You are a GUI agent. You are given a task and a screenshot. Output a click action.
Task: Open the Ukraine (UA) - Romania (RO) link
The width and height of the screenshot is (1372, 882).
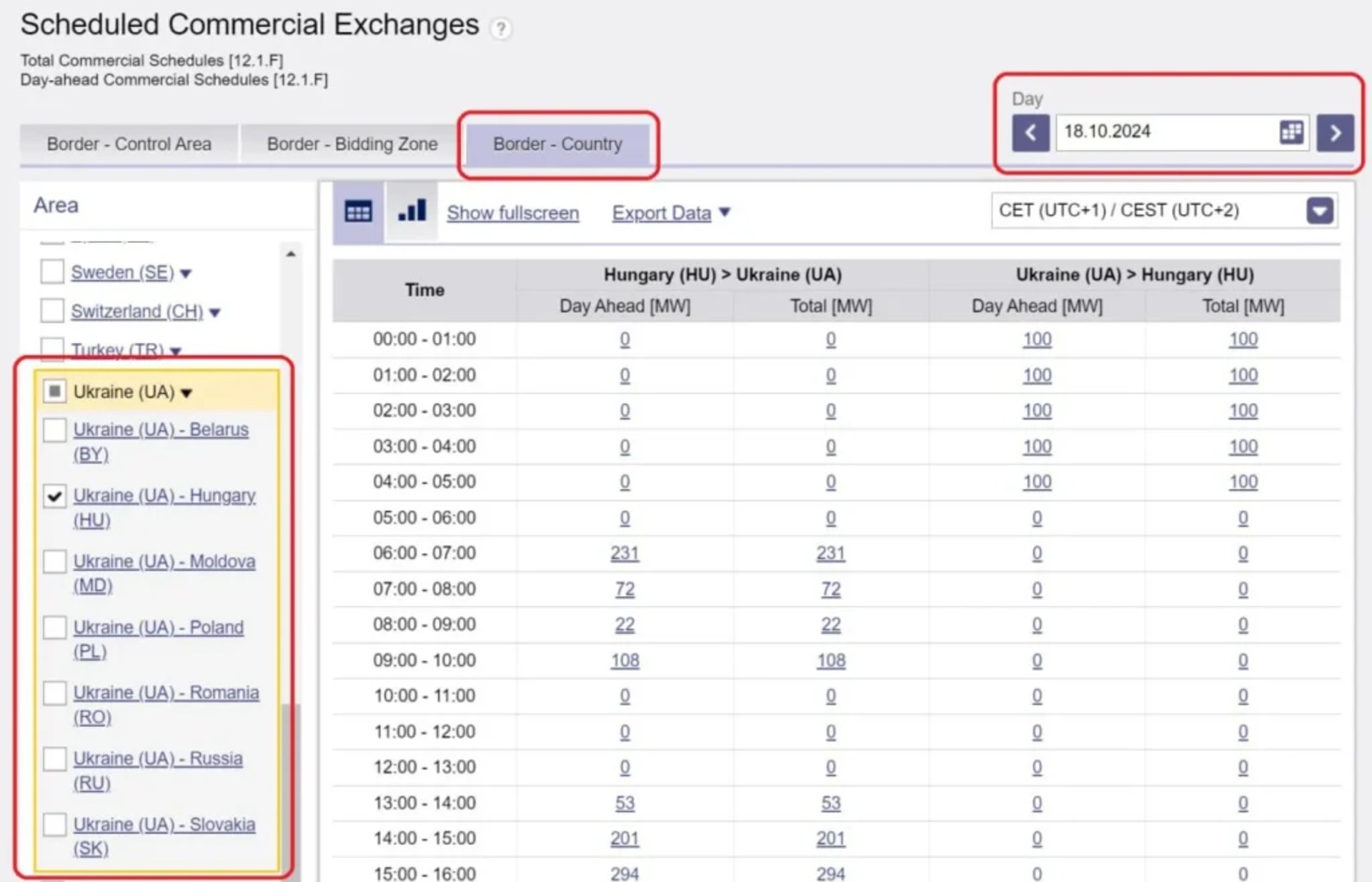click(166, 705)
